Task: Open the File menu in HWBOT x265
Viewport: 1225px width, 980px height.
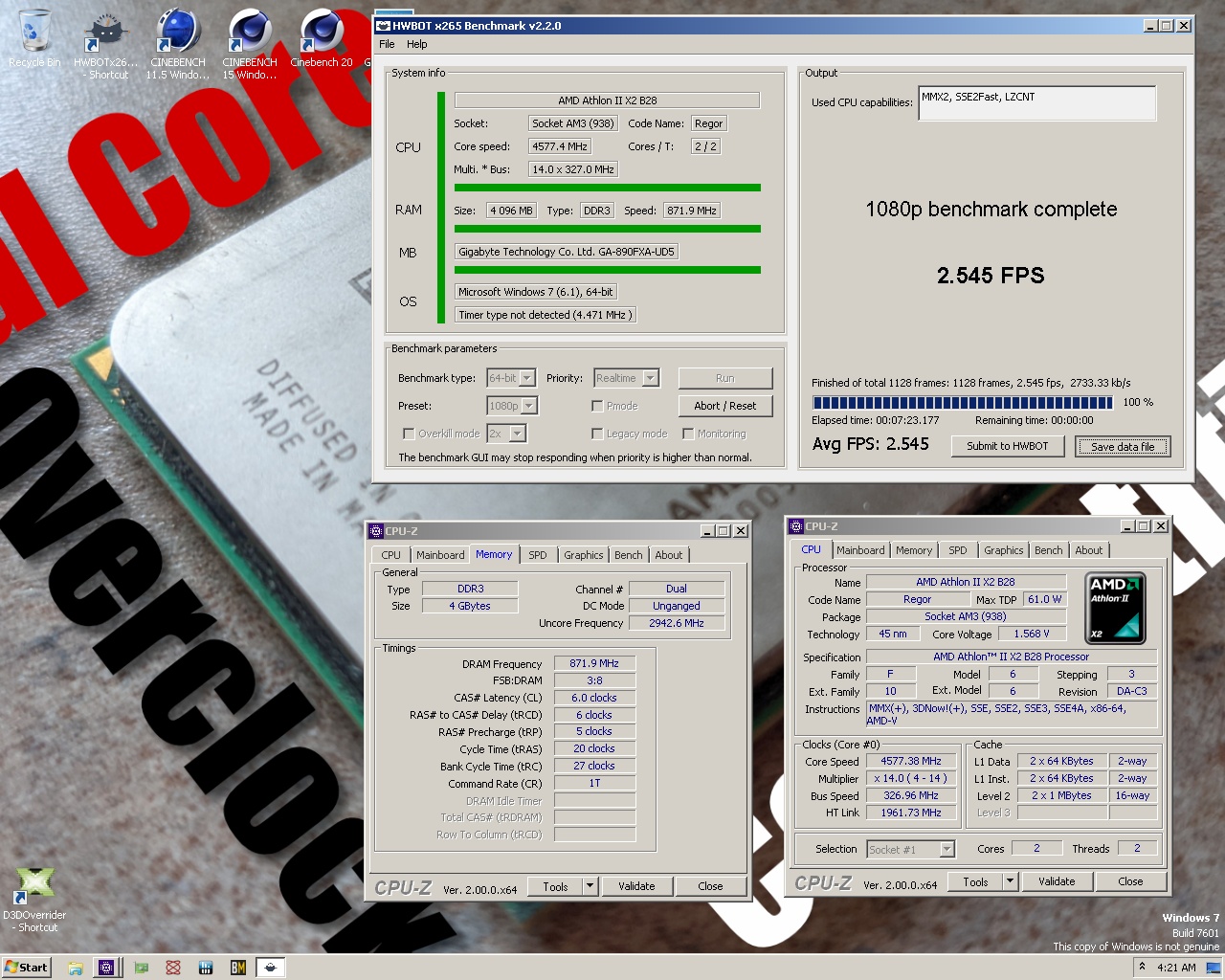Action: (x=387, y=44)
